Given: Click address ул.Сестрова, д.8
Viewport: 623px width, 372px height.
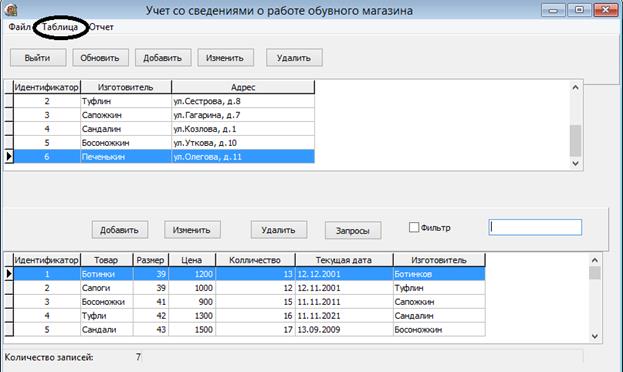Looking at the screenshot, I should coord(243,101).
